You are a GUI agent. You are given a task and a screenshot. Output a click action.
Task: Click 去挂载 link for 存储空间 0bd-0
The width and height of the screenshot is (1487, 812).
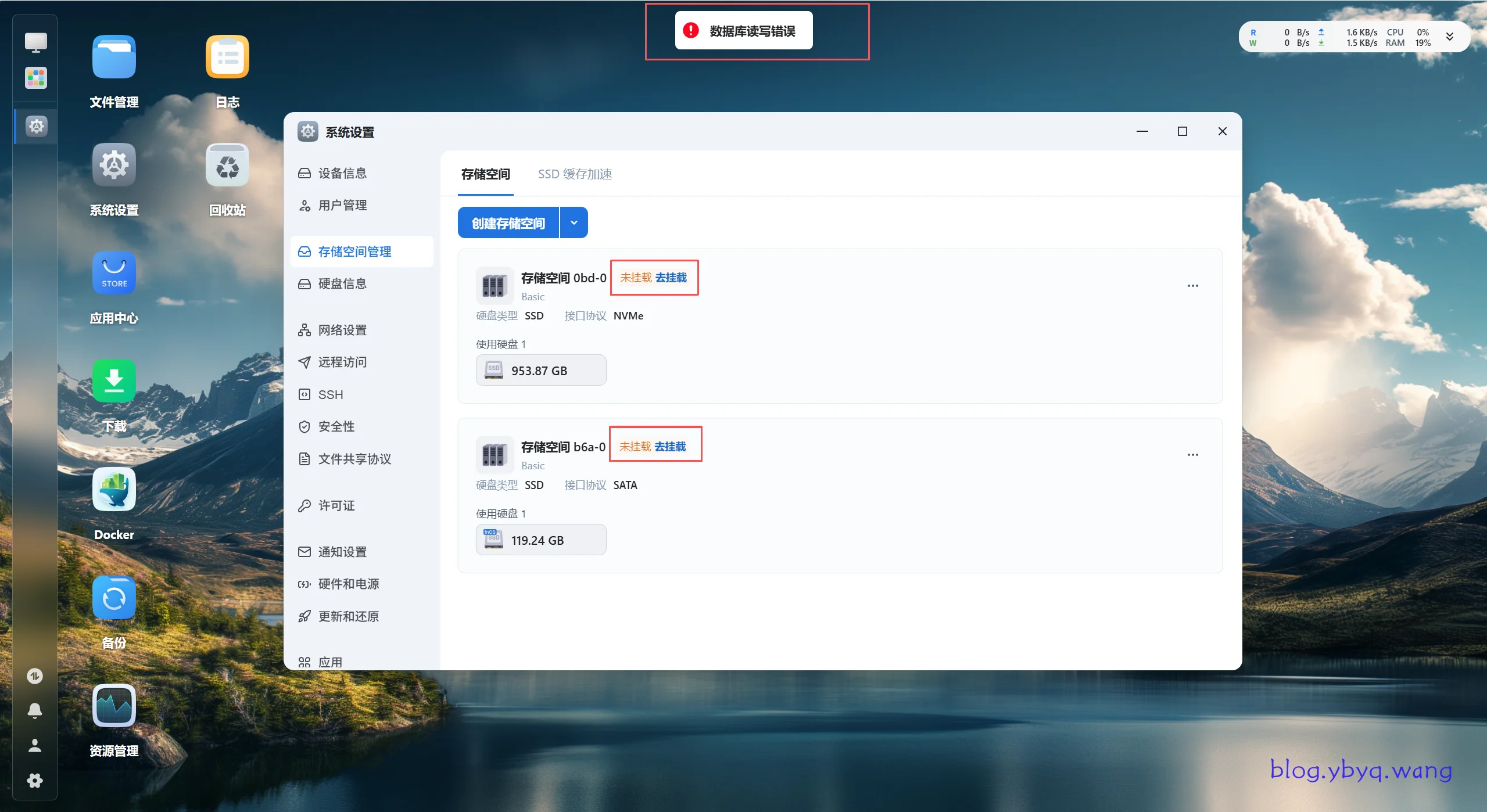(671, 278)
